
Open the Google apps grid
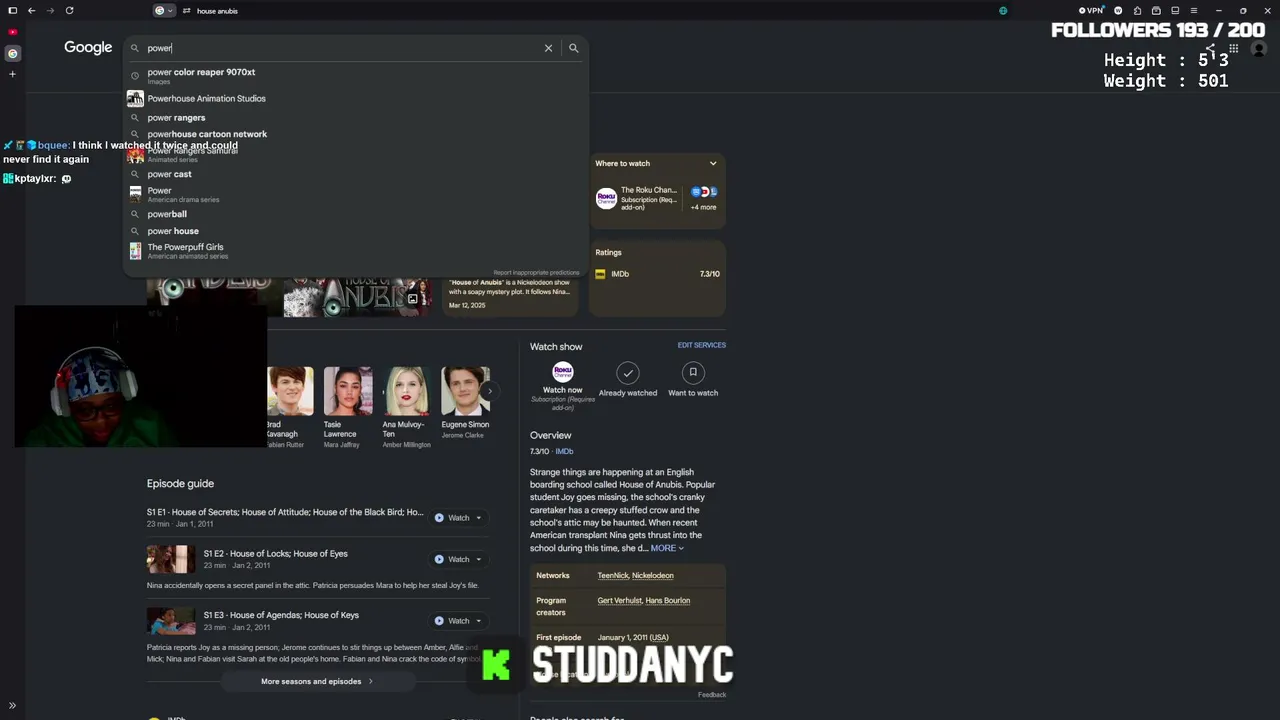click(x=1234, y=48)
